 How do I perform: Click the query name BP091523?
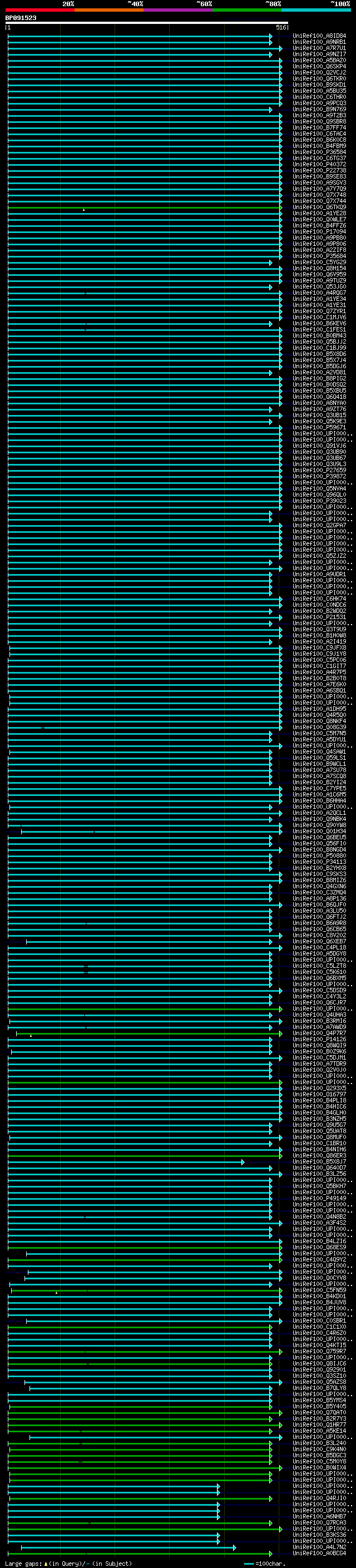click(x=21, y=18)
